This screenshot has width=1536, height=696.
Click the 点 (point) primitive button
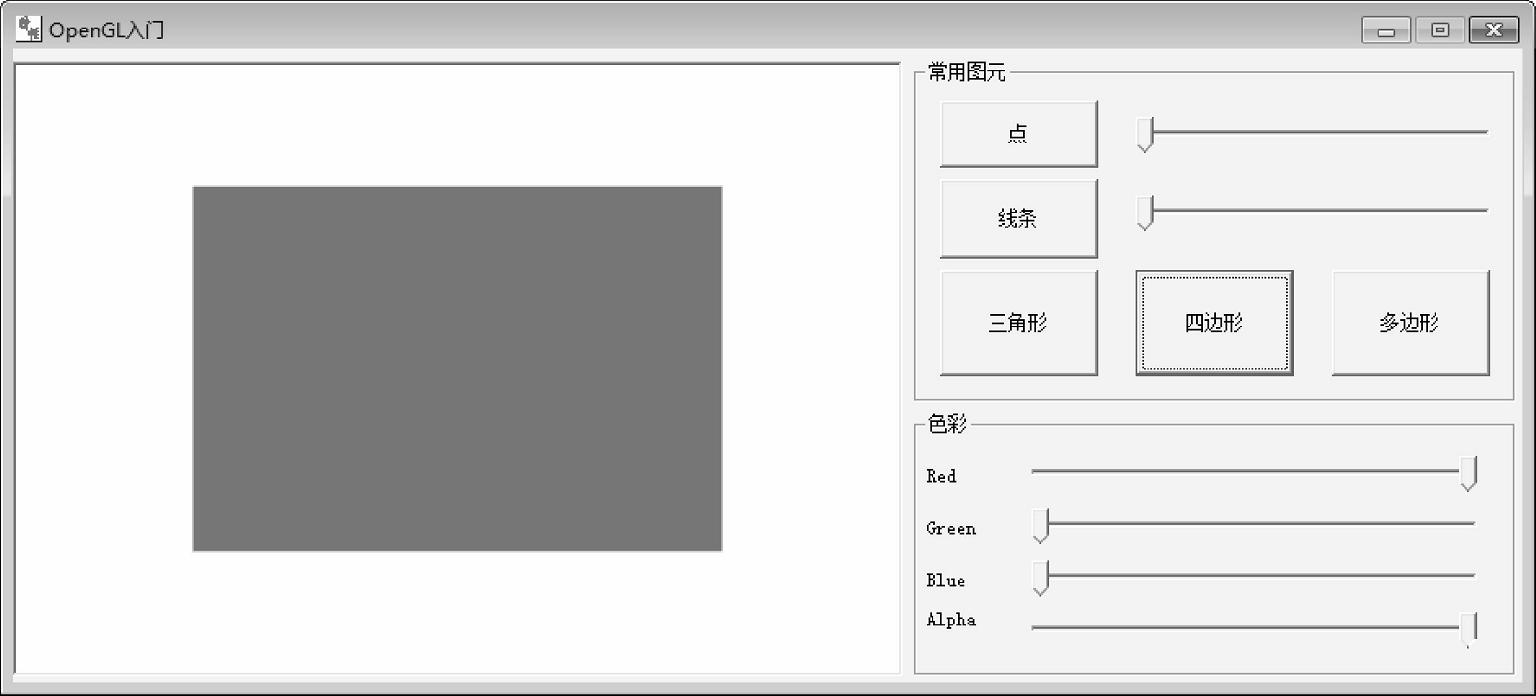pyautogui.click(x=1018, y=133)
